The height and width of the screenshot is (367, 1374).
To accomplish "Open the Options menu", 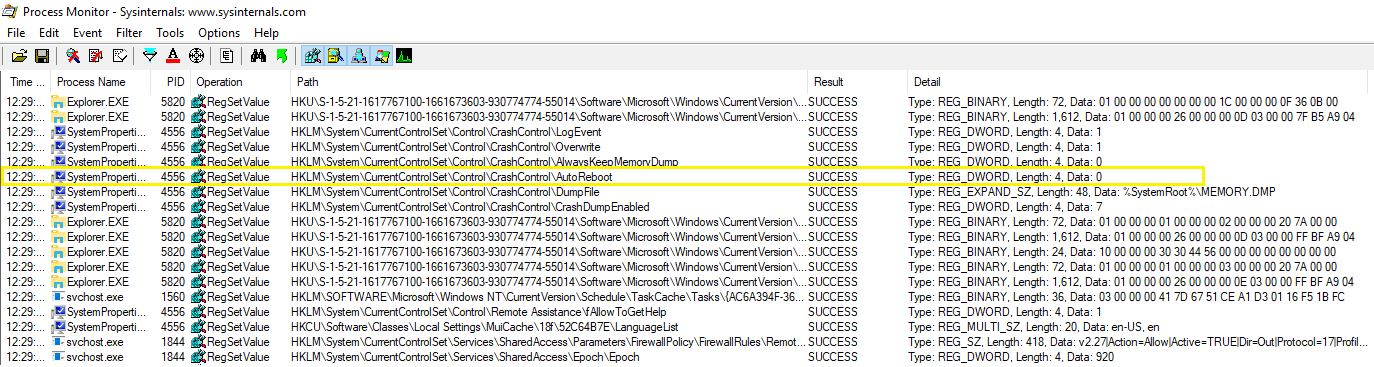I will pos(219,33).
